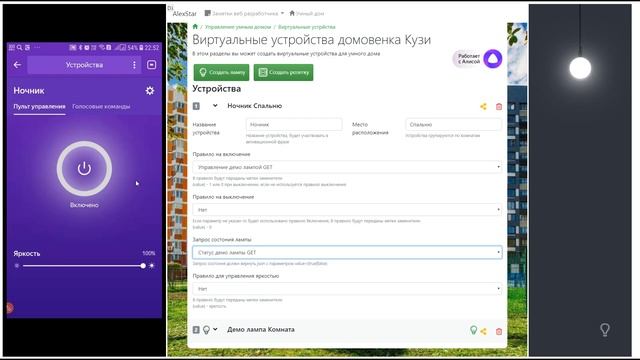The width and height of the screenshot is (640, 360).
Task: Open Правило на включение dropdown
Action: [x=347, y=167]
